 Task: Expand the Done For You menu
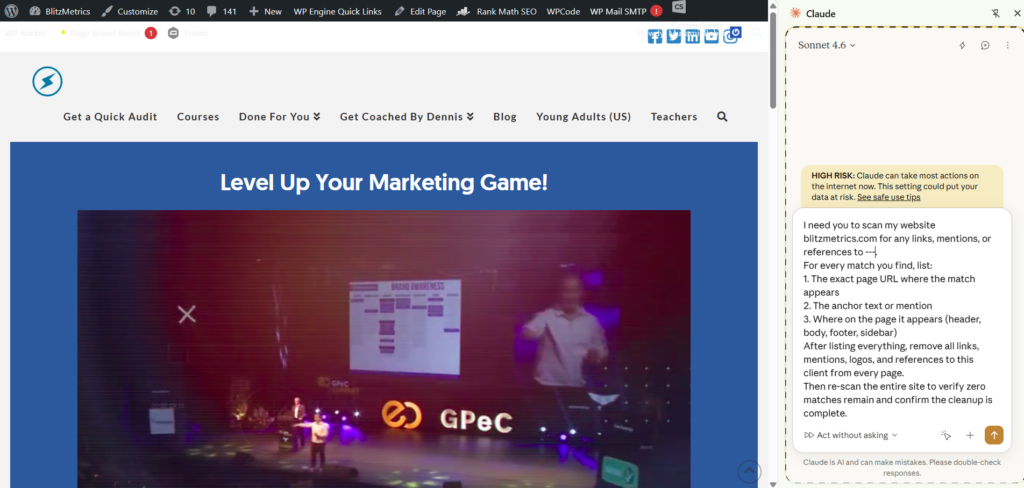point(279,117)
